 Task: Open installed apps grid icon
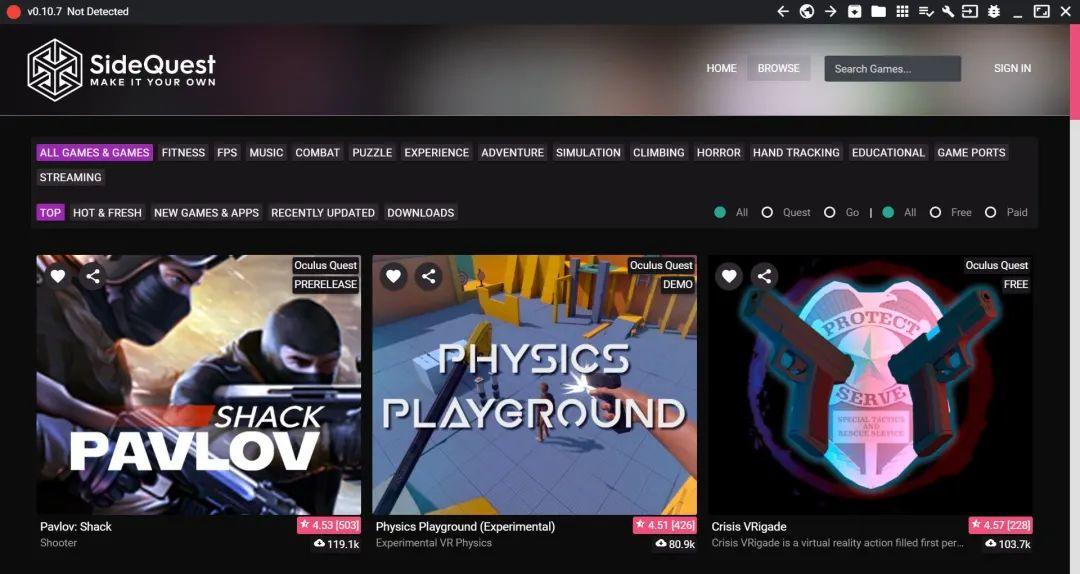pos(902,12)
